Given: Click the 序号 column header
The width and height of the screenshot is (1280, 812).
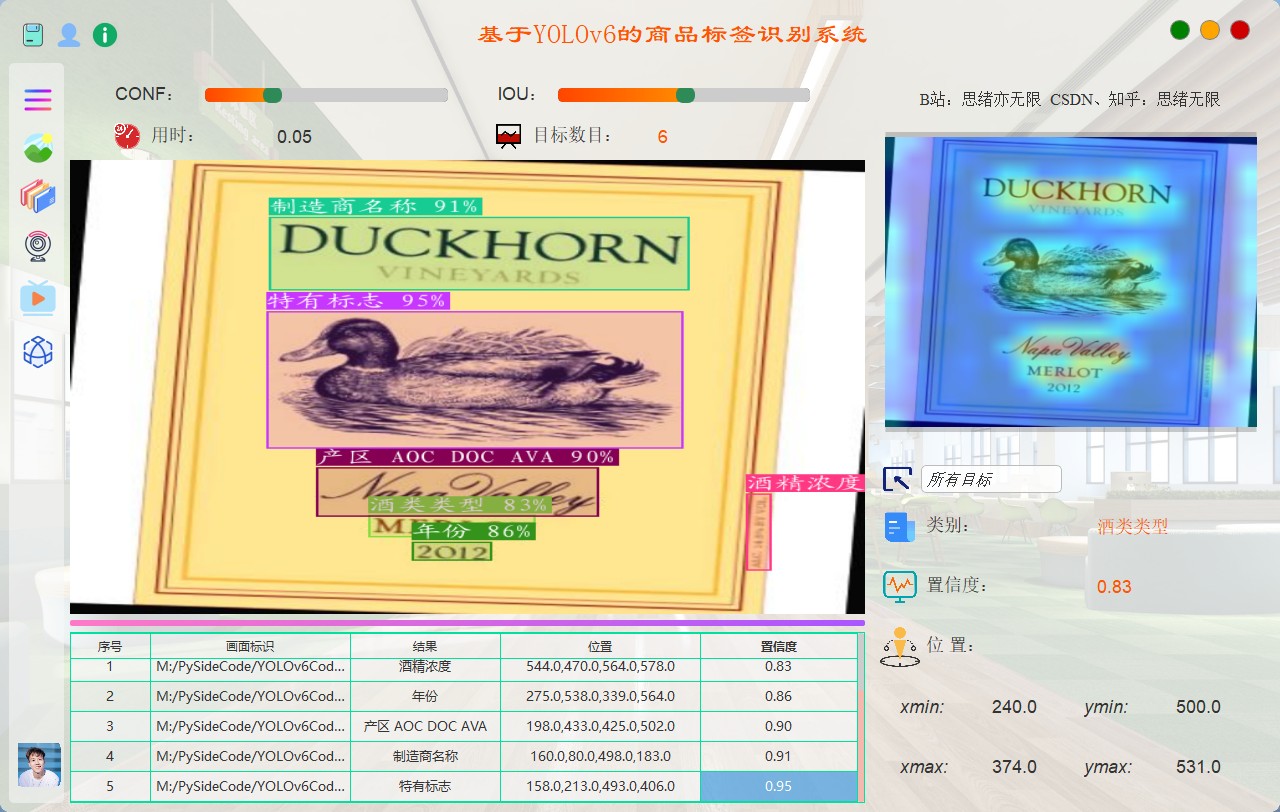Looking at the screenshot, I should (x=110, y=646).
